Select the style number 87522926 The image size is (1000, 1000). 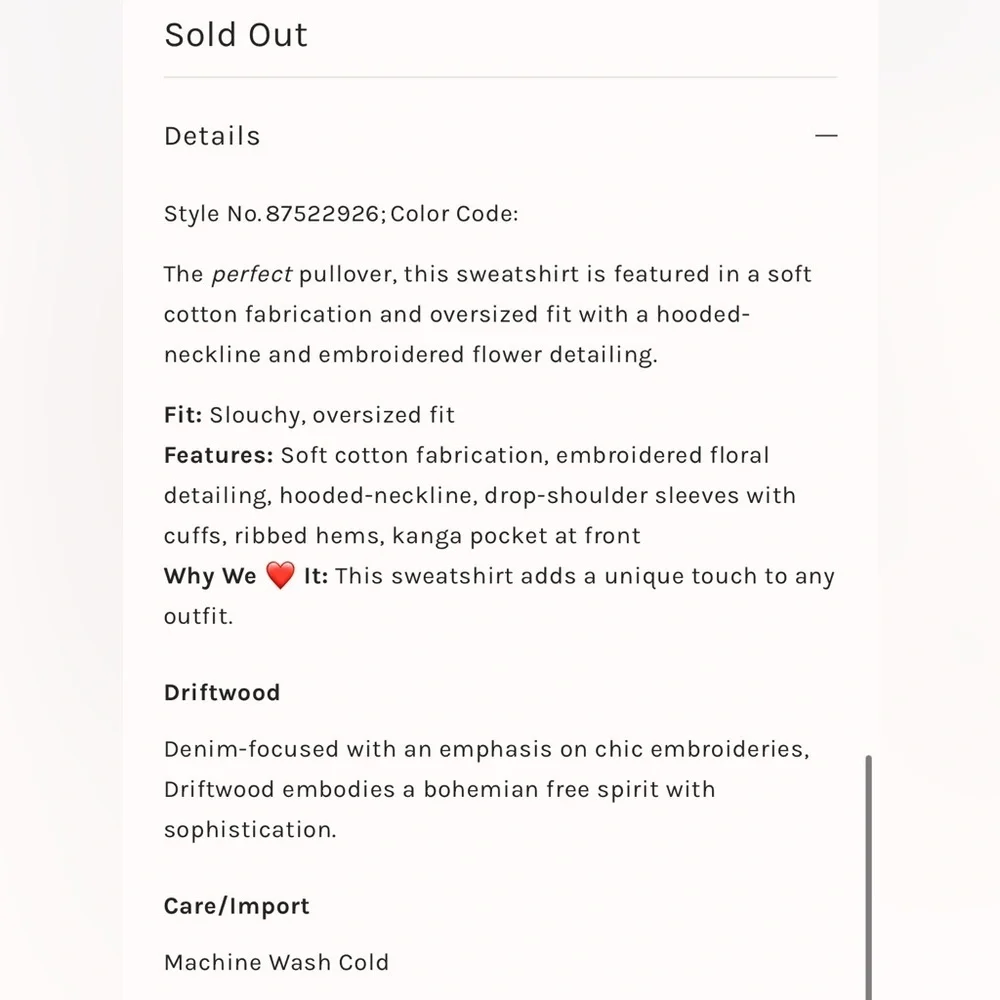[322, 214]
